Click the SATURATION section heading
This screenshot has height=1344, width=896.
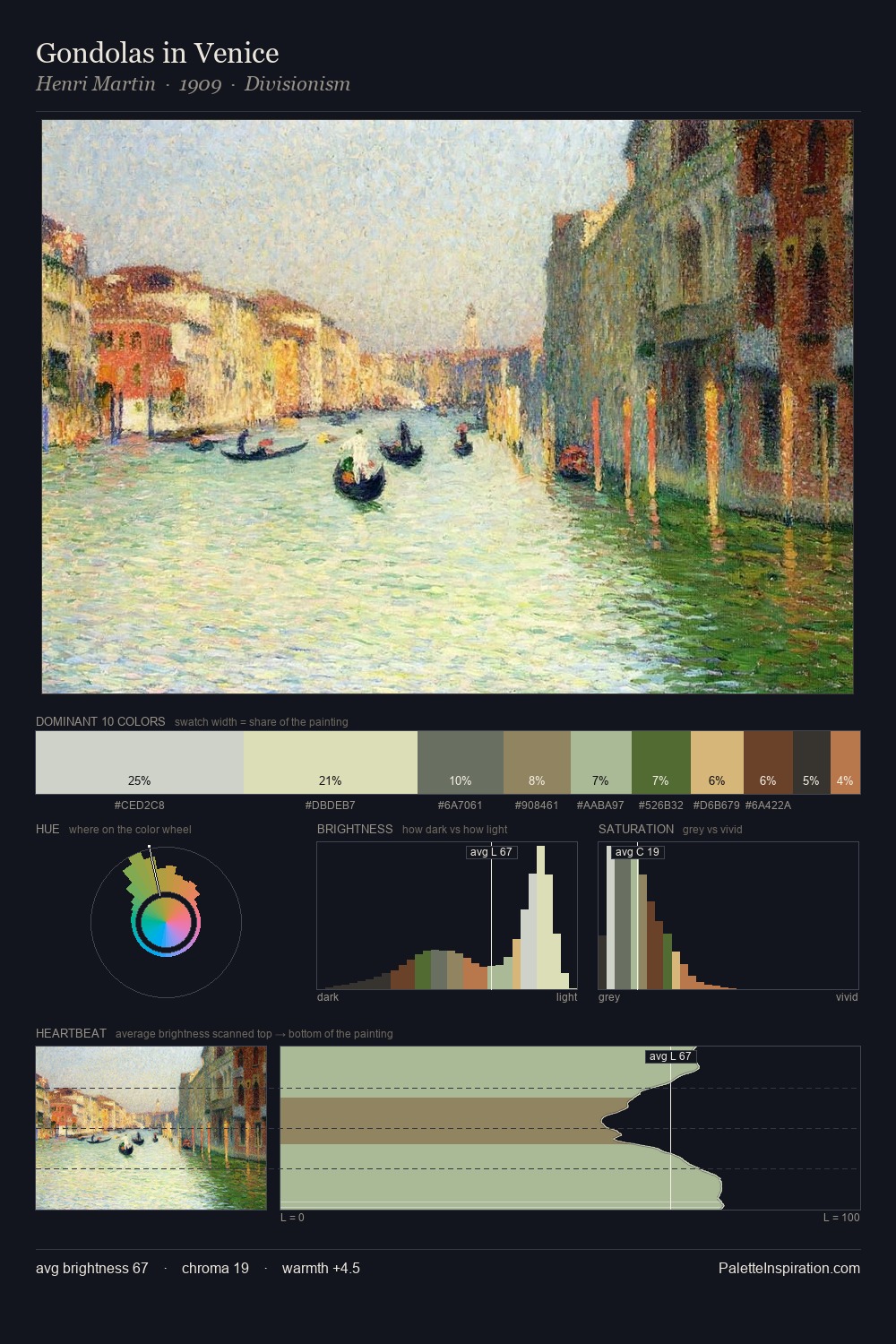tap(636, 829)
